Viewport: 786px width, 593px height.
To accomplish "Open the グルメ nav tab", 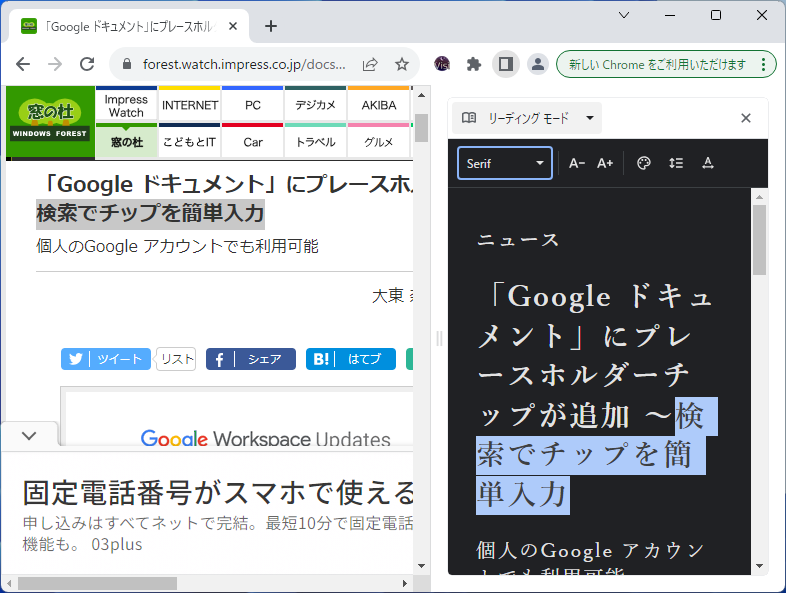I will pyautogui.click(x=378, y=141).
